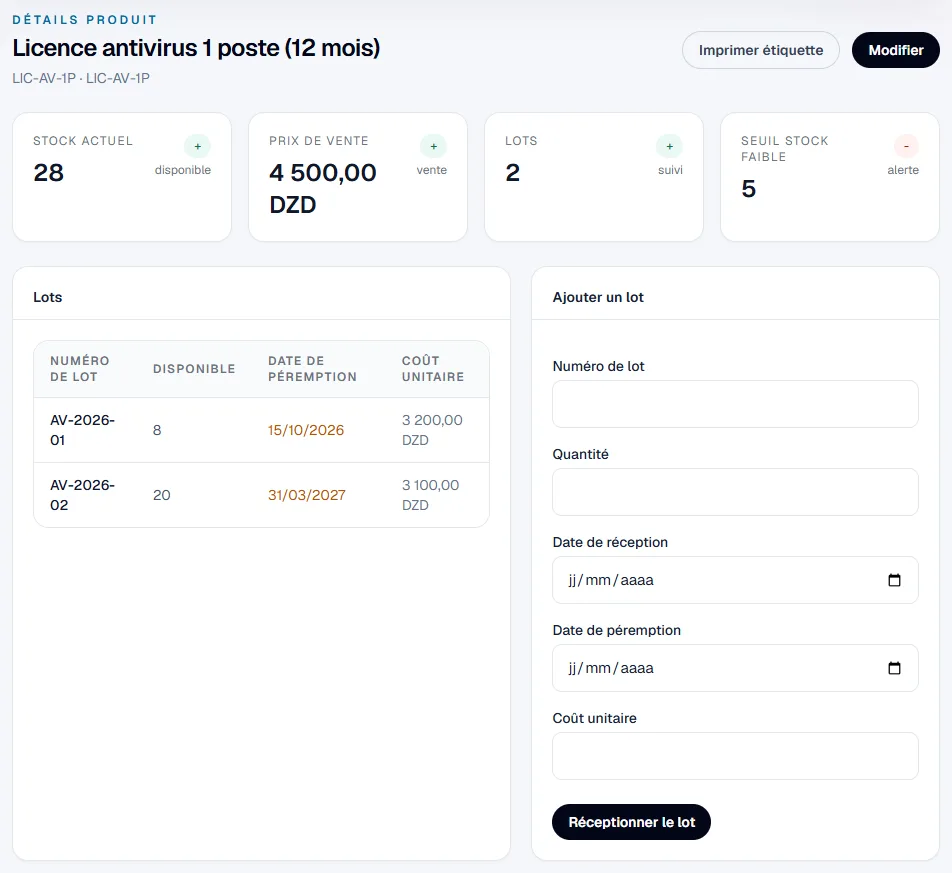This screenshot has width=952, height=873.
Task: Click the price 4 500,00 DZD
Action: click(323, 188)
